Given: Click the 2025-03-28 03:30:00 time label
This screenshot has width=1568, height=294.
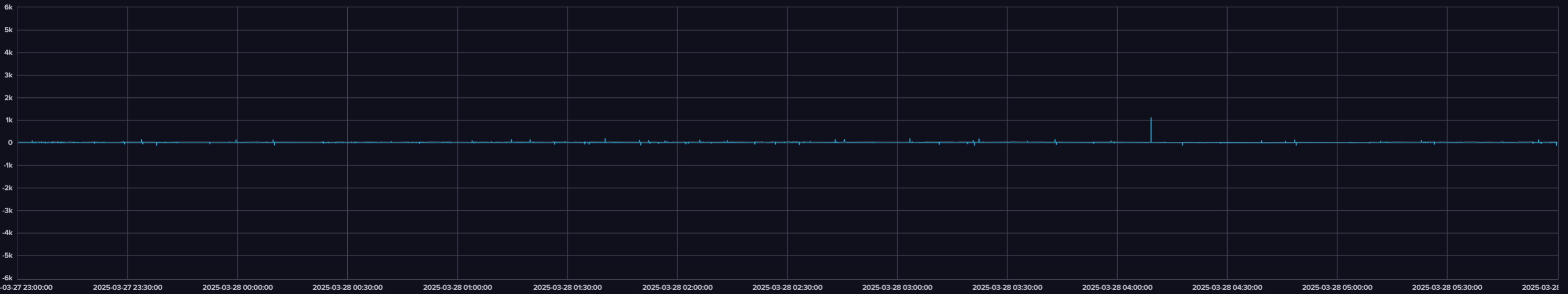Looking at the screenshot, I should pos(1007,287).
